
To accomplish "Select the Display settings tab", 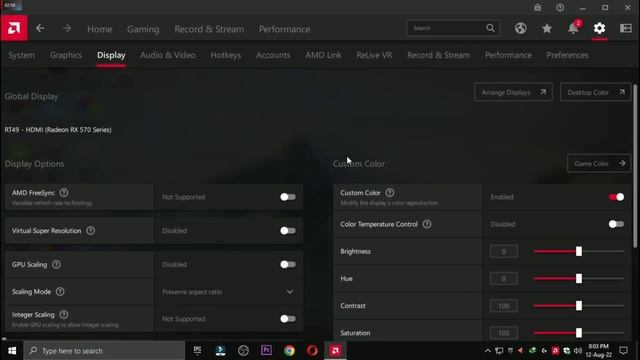I will click(111, 55).
